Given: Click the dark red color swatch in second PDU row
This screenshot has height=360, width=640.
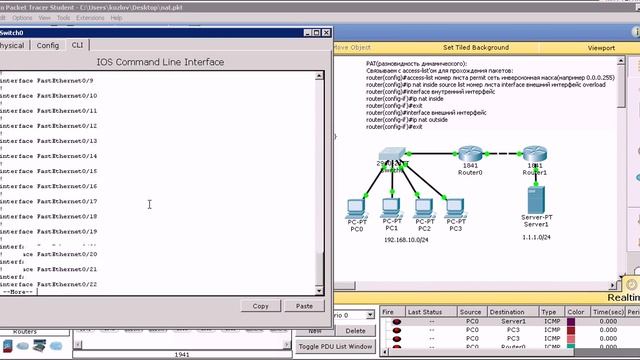Looking at the screenshot, I should pyautogui.click(x=571, y=330).
